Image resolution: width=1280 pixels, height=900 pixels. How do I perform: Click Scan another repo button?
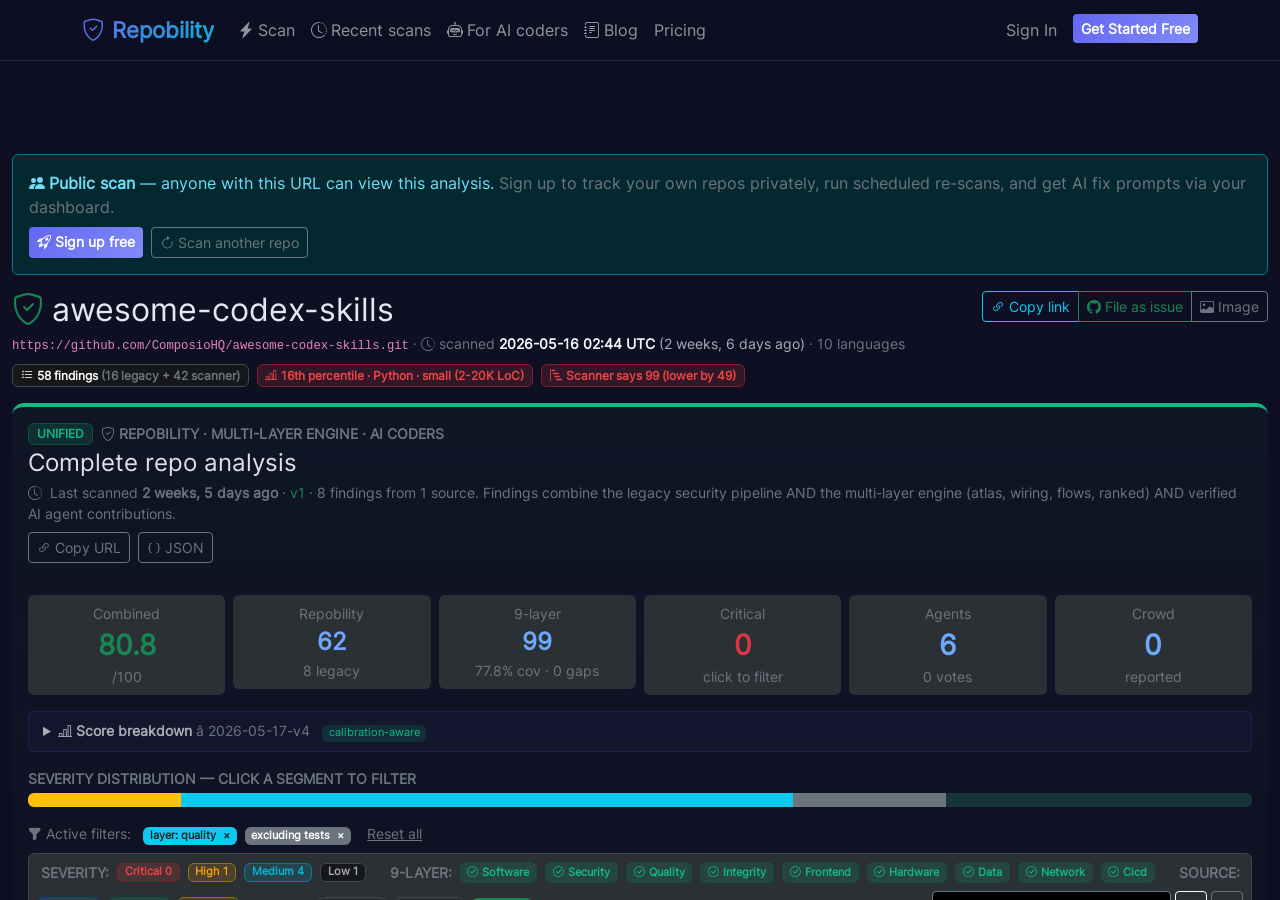tap(229, 242)
